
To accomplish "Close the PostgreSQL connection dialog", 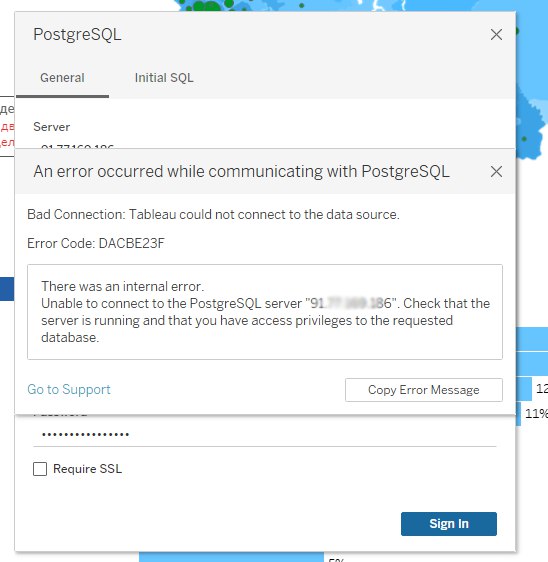I will (496, 34).
